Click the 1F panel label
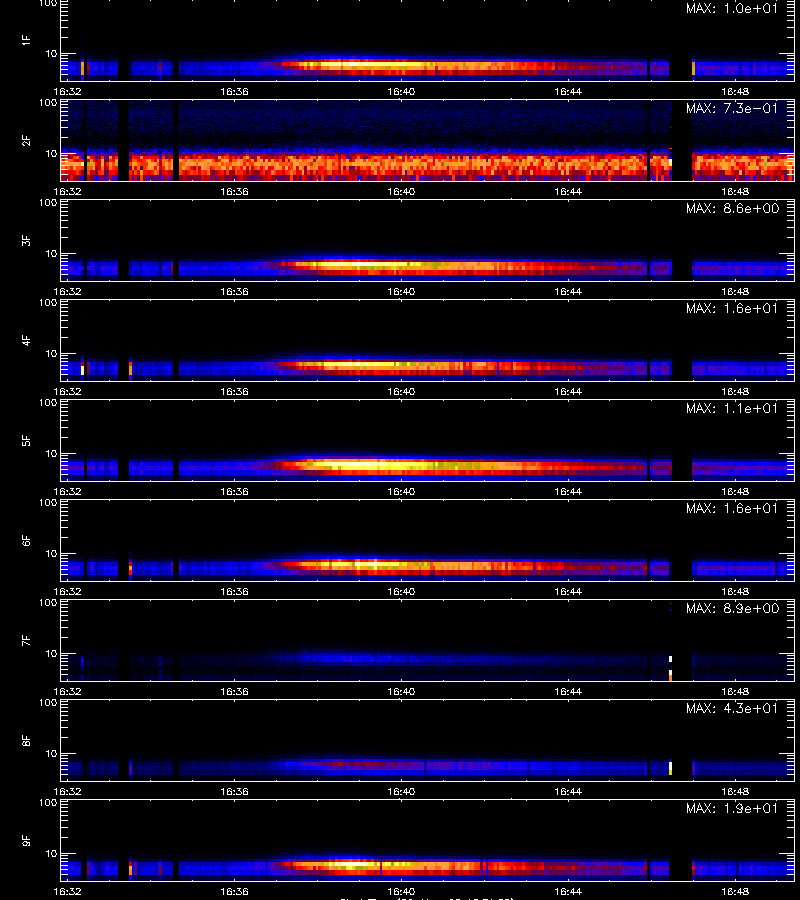 point(26,40)
